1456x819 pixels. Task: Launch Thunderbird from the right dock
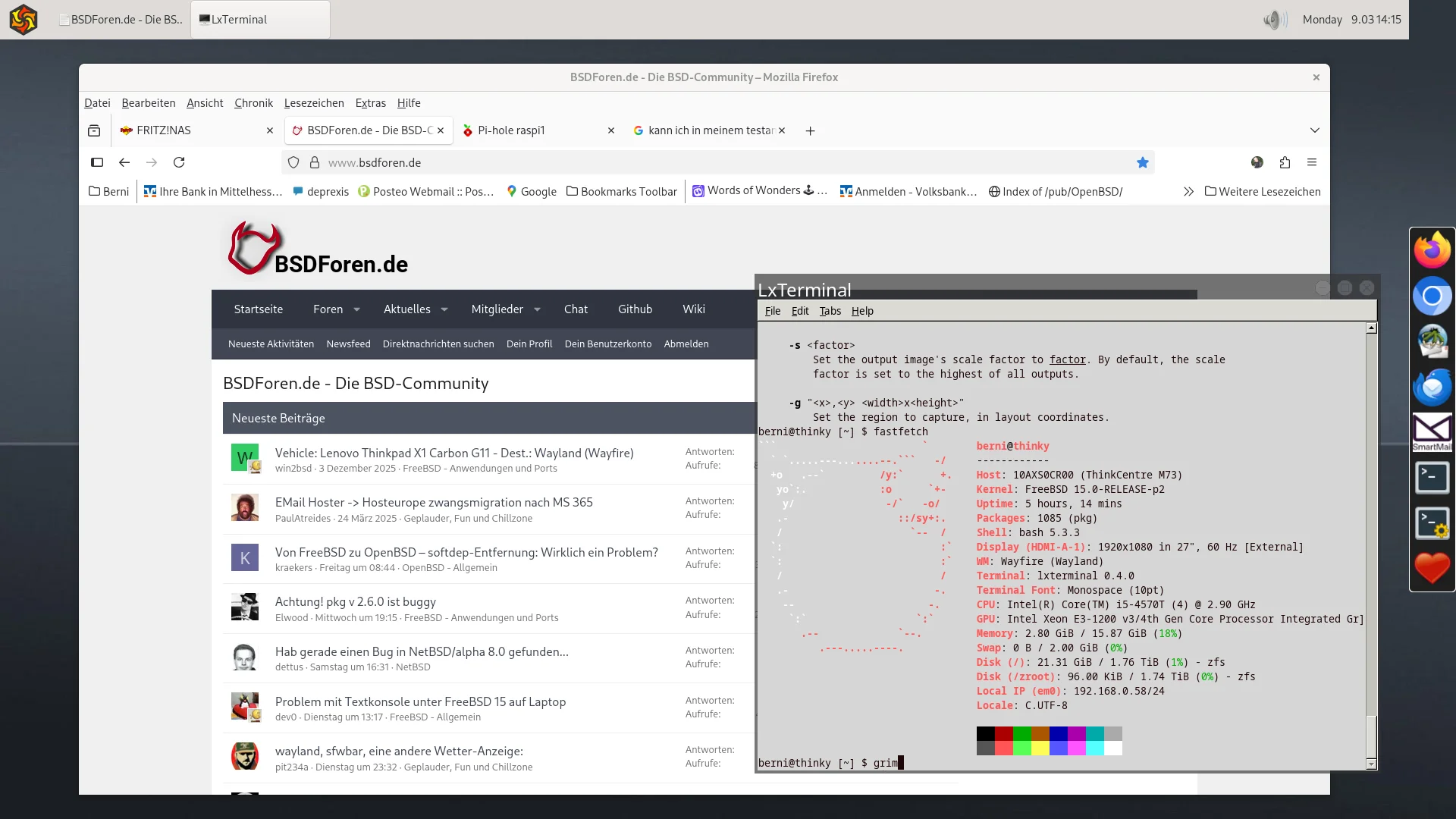click(1432, 387)
